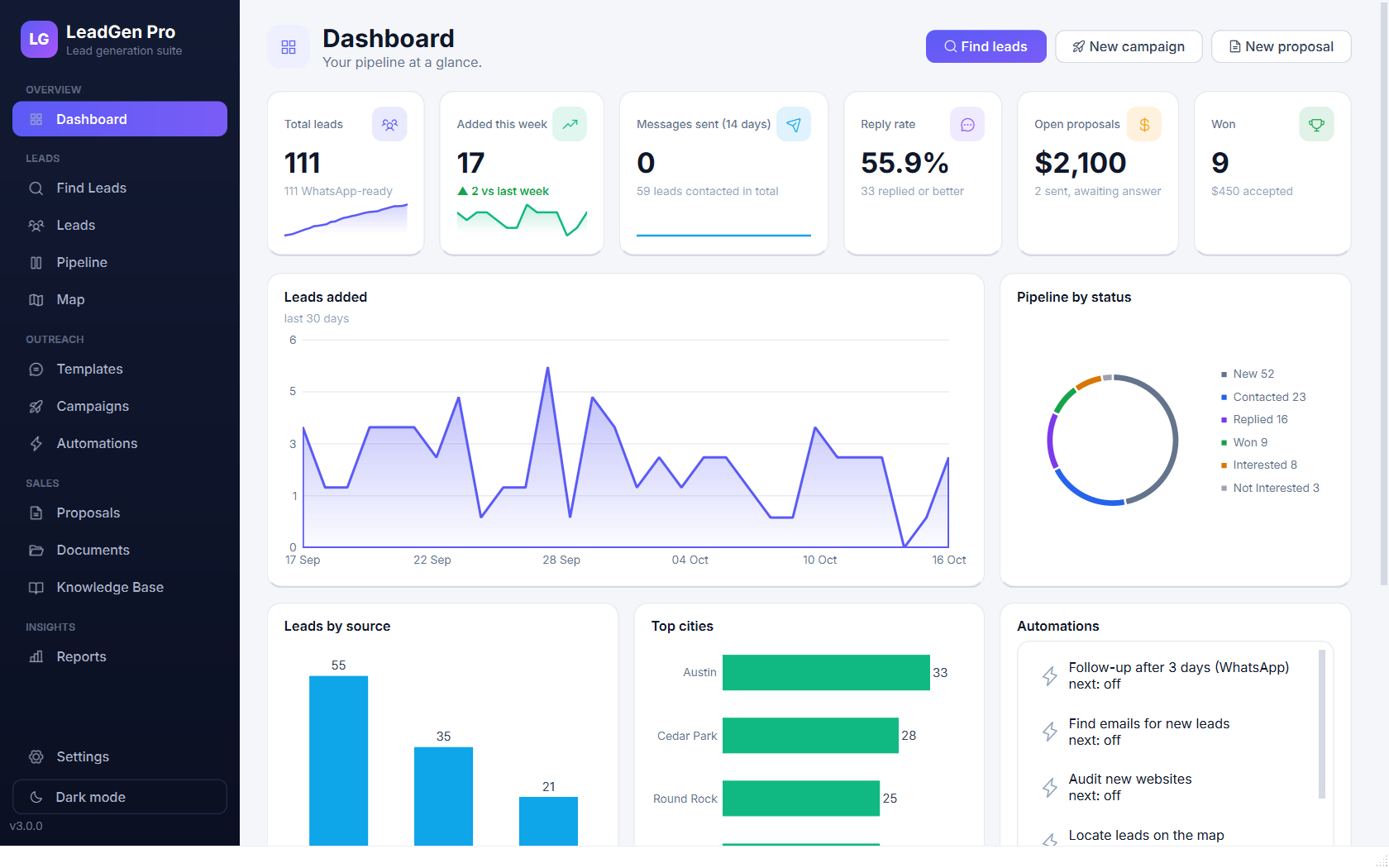The height and width of the screenshot is (868, 1389).
Task: Open the Dashboard menu item
Action: tap(120, 119)
